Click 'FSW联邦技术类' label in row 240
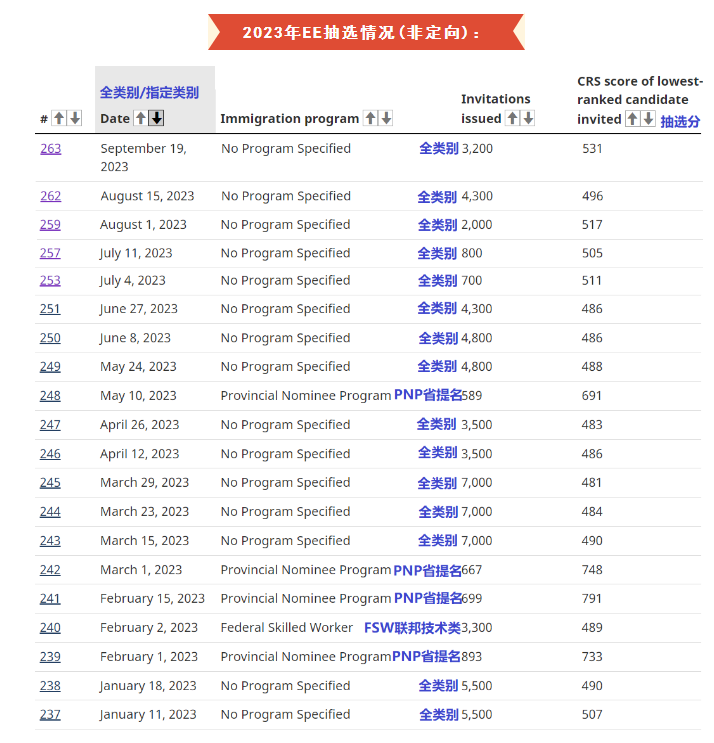714x743 pixels. click(x=412, y=628)
